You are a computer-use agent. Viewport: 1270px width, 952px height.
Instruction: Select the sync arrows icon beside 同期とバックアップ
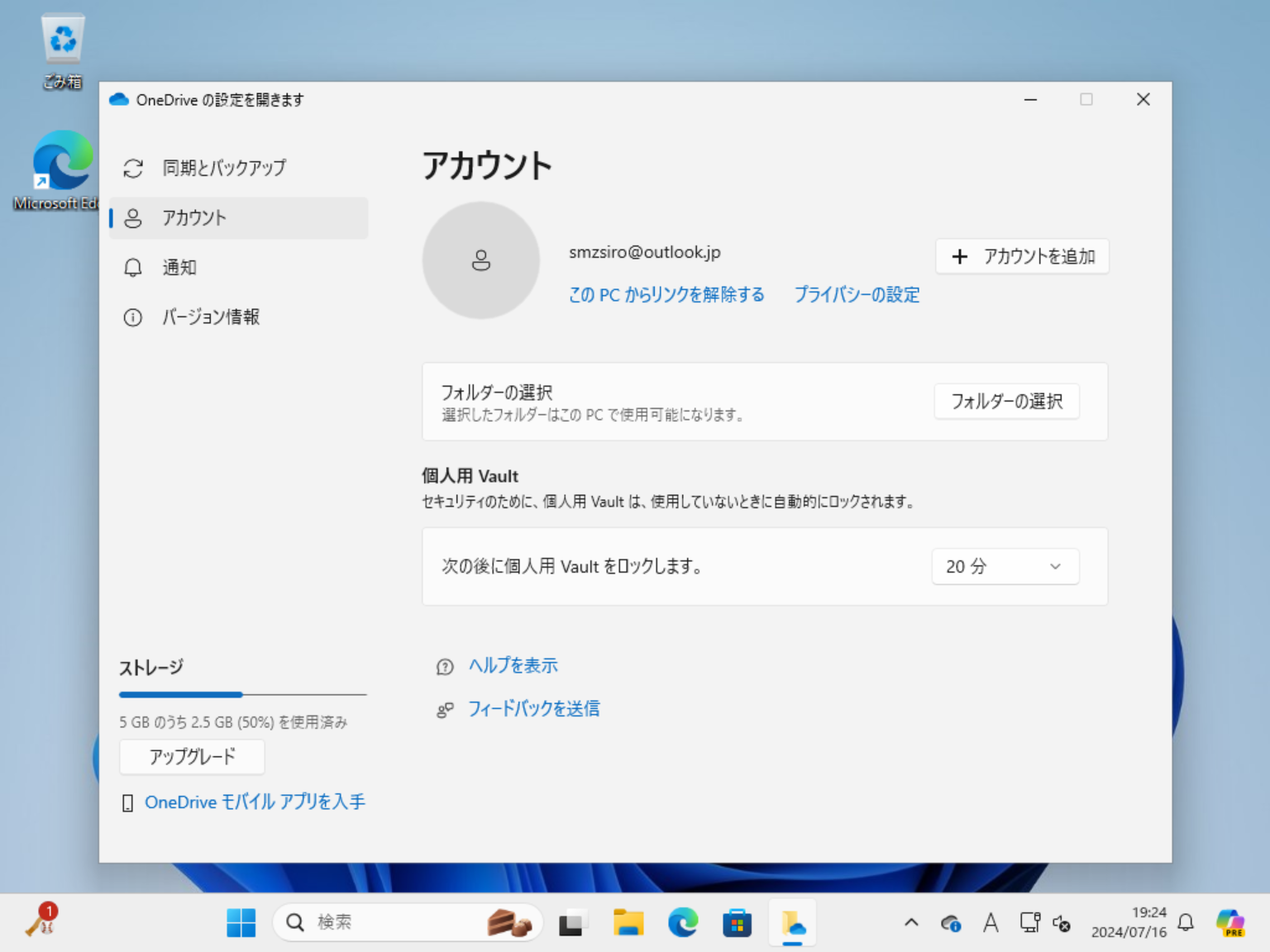tap(133, 168)
